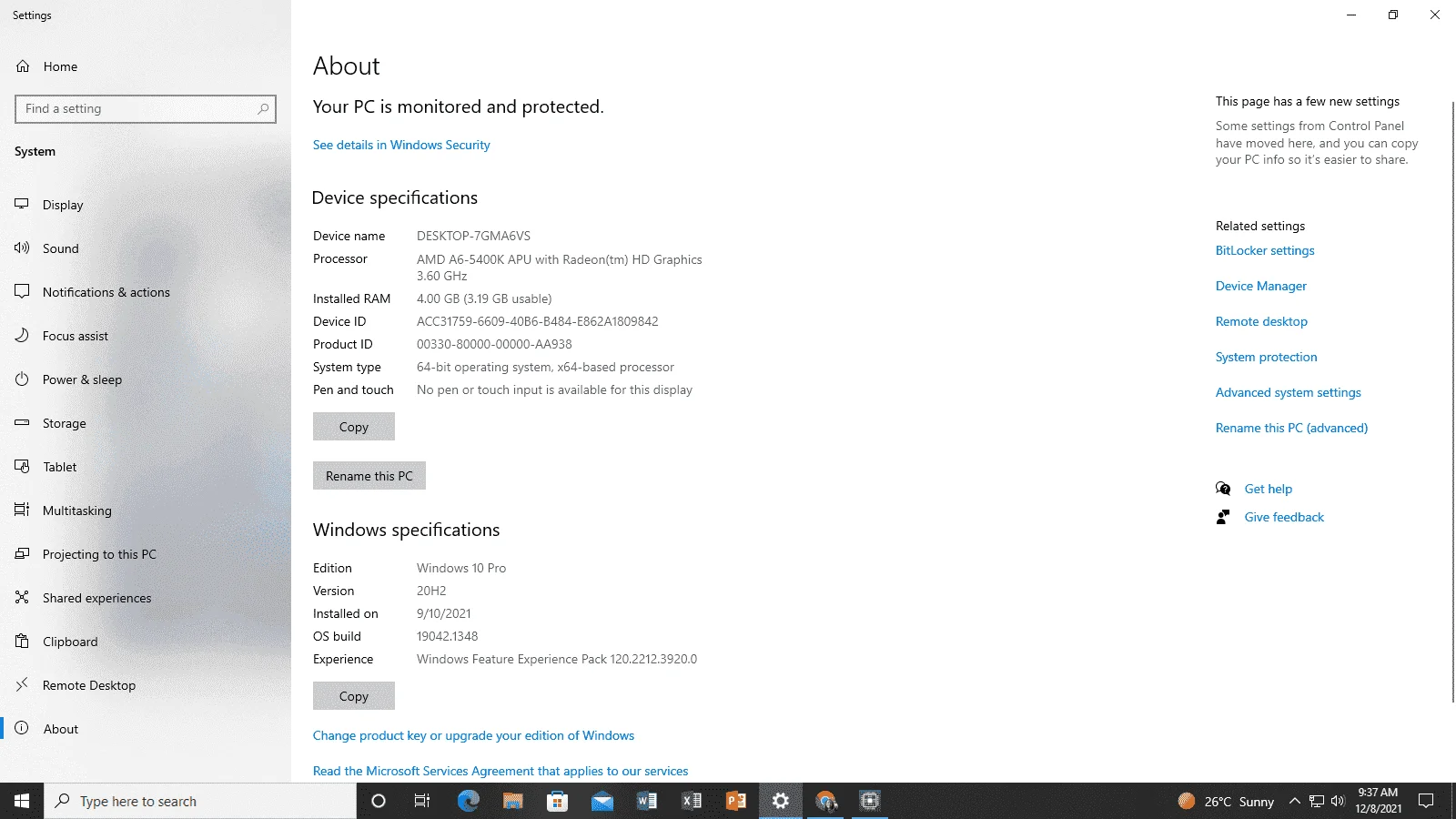The width and height of the screenshot is (1456, 819).
Task: Click Rename this PC (advanced) link
Action: pyautogui.click(x=1292, y=428)
